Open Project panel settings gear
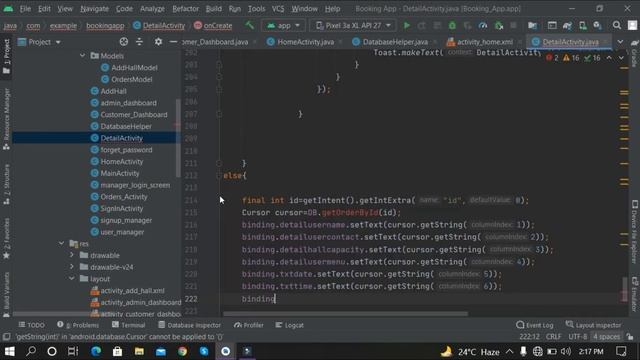Viewport: 640px width, 360px height. pos(158,42)
